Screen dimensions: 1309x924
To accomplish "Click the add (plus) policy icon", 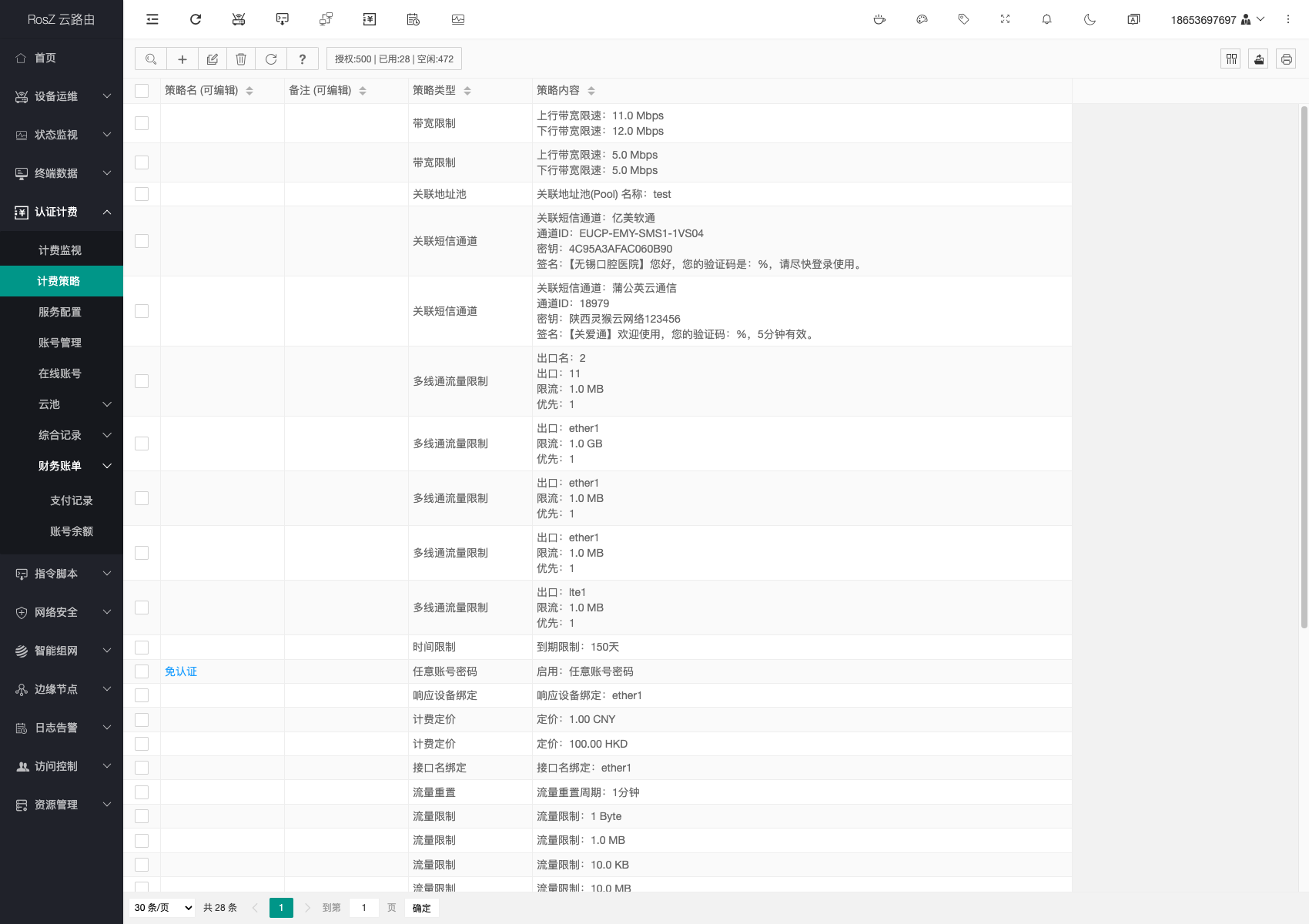I will 182,59.
